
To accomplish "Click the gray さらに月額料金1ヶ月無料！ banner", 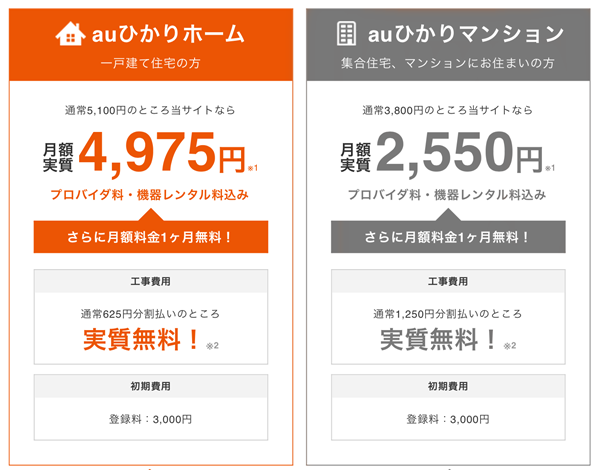I will (x=448, y=237).
